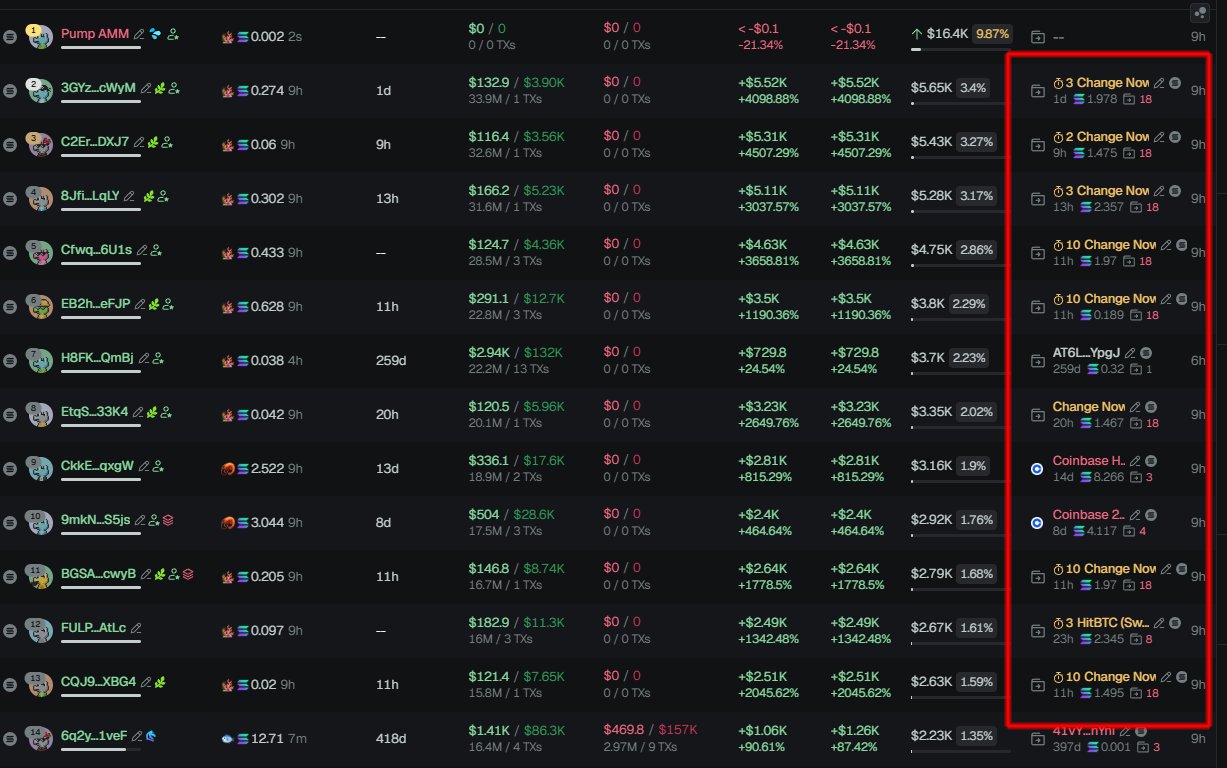
Task: Click the Coinbase logo in CkkE...qxgW row
Action: click(x=1037, y=467)
